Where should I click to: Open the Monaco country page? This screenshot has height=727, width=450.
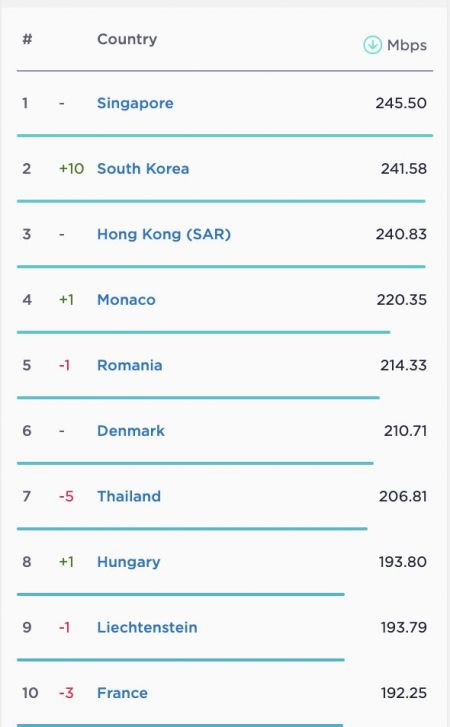click(x=126, y=300)
